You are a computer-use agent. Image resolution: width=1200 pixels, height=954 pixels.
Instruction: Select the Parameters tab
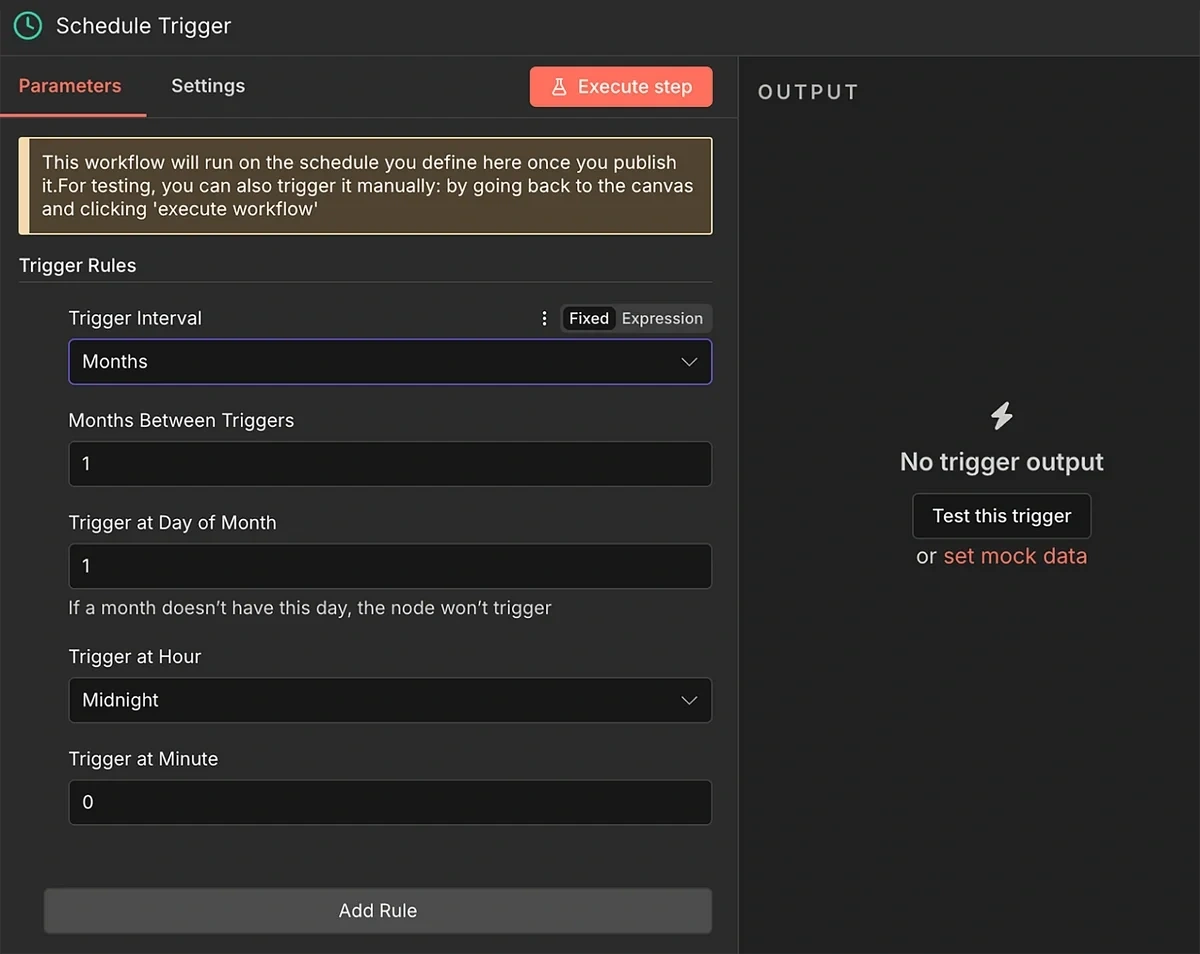68,86
